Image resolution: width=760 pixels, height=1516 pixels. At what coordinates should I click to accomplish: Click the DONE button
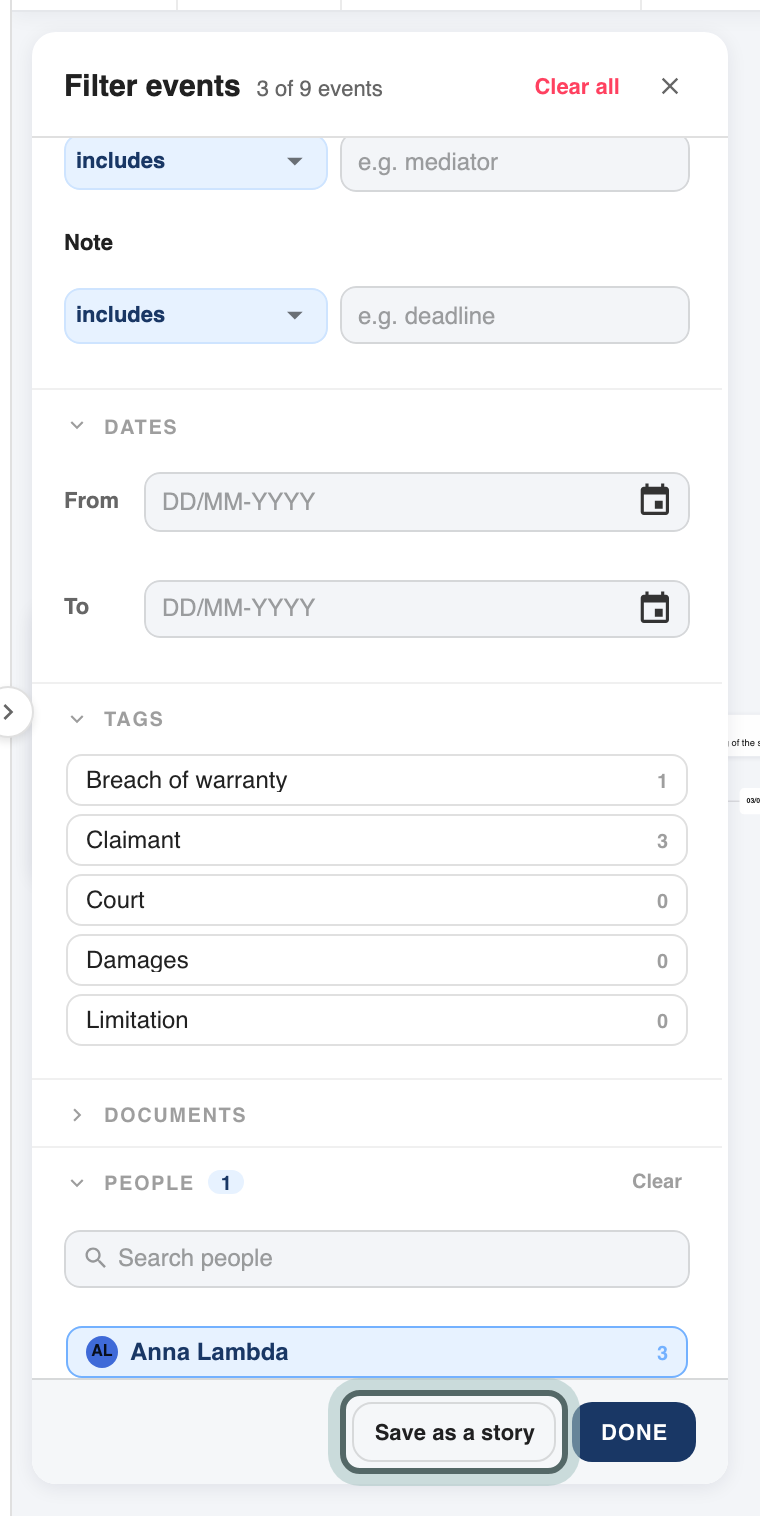click(634, 1432)
